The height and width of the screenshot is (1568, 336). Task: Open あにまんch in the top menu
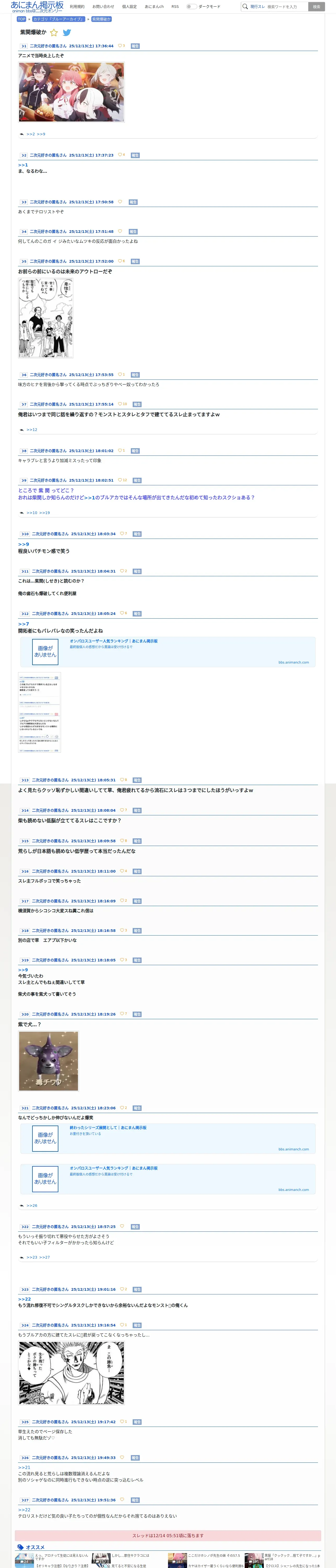[x=154, y=7]
